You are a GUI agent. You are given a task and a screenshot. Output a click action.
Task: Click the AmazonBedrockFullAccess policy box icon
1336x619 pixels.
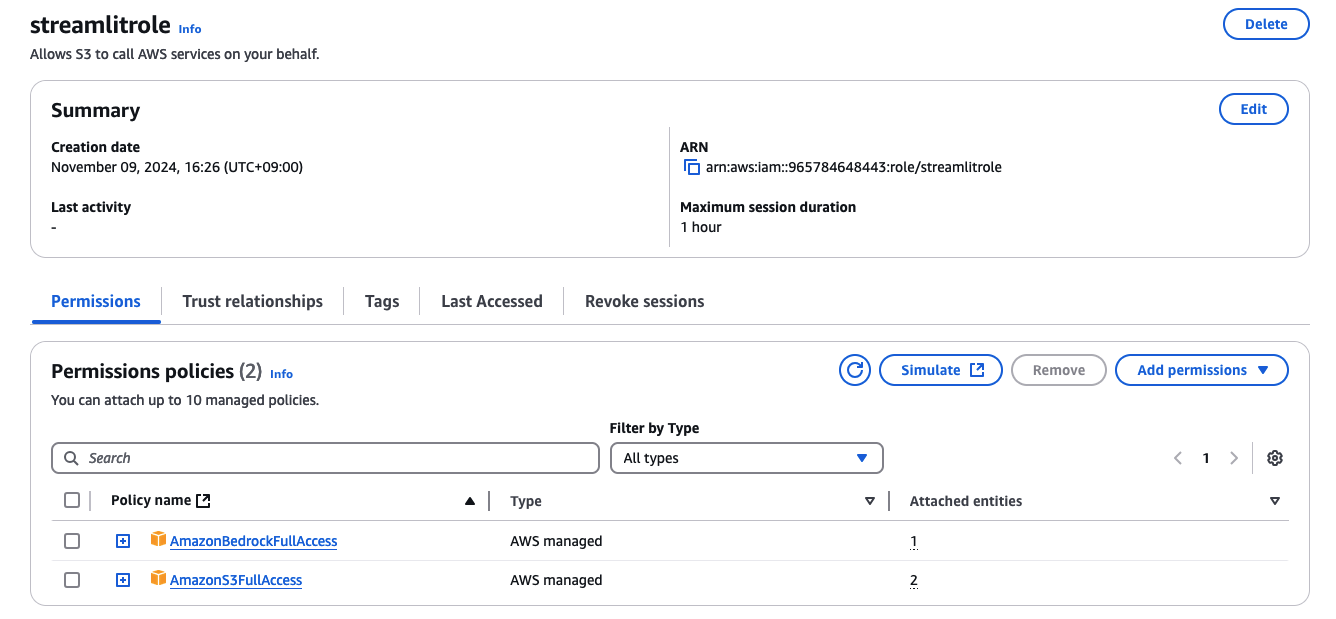pyautogui.click(x=158, y=540)
